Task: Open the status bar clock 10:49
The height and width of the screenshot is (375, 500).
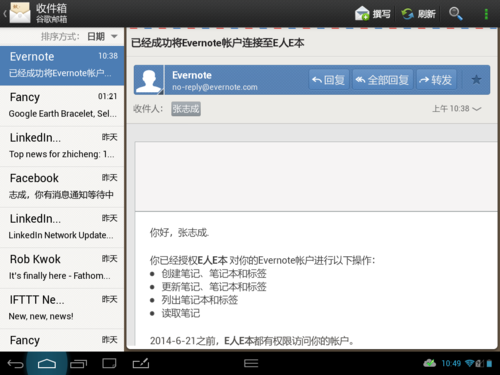Action: coord(451,363)
